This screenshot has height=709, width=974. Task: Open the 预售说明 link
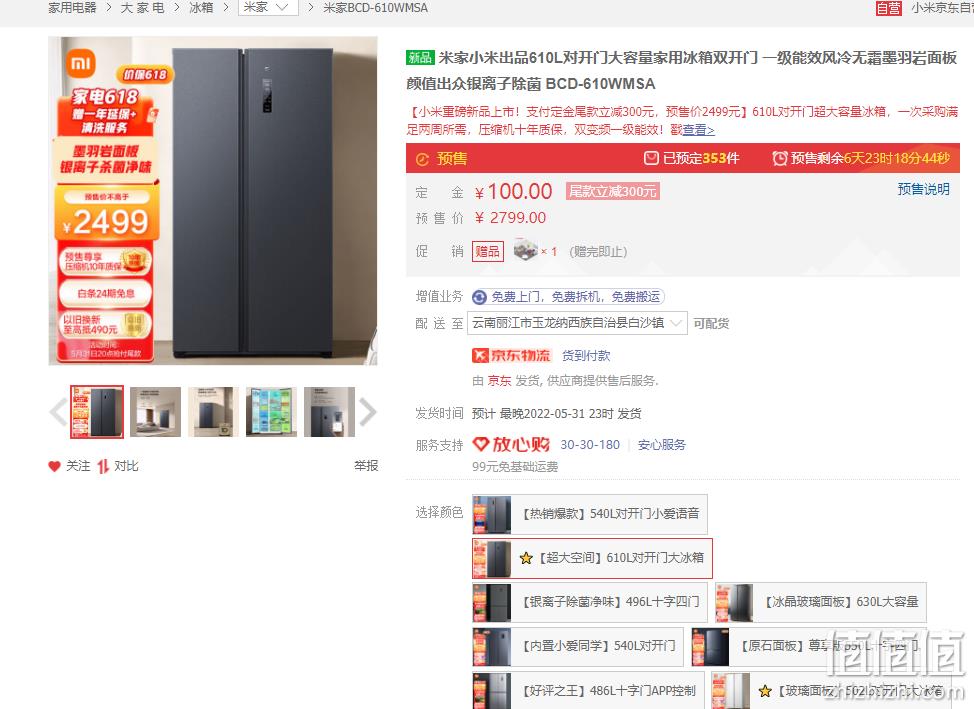(x=923, y=189)
